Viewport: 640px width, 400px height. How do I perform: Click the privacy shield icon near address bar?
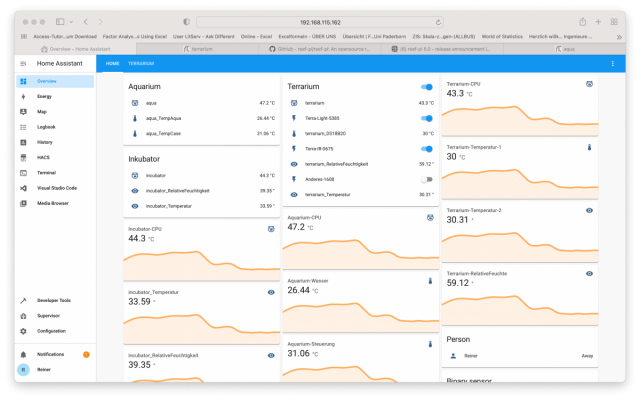[187, 22]
